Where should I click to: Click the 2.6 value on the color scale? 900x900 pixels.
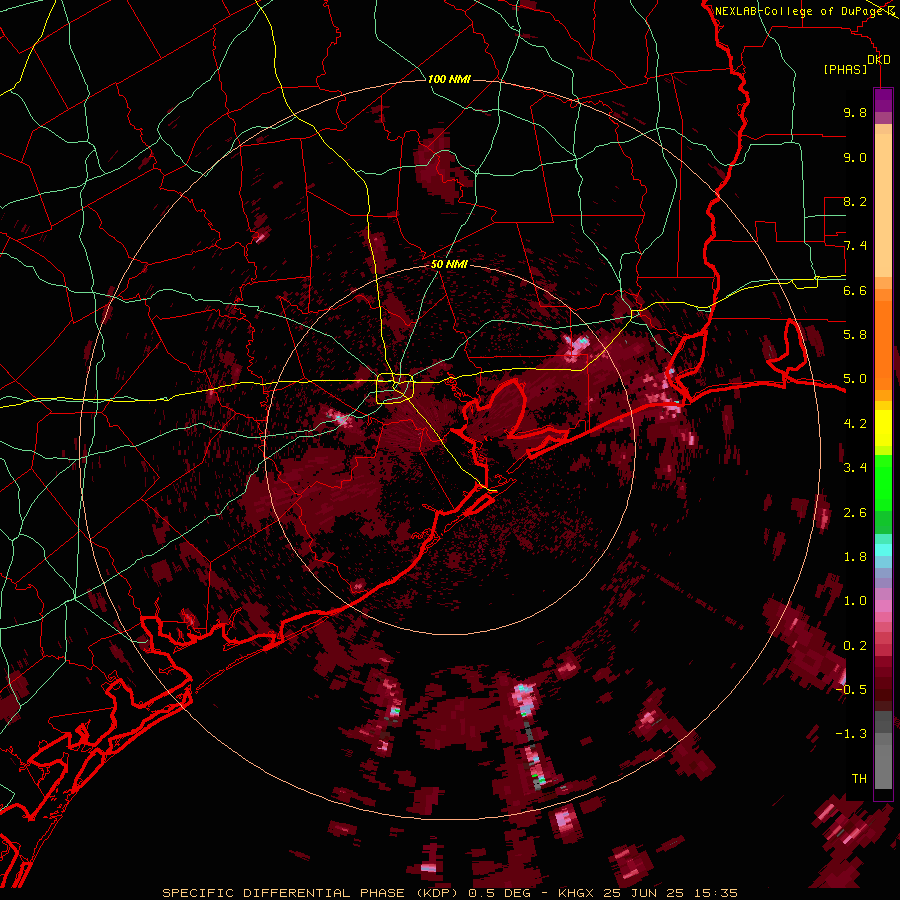[855, 513]
